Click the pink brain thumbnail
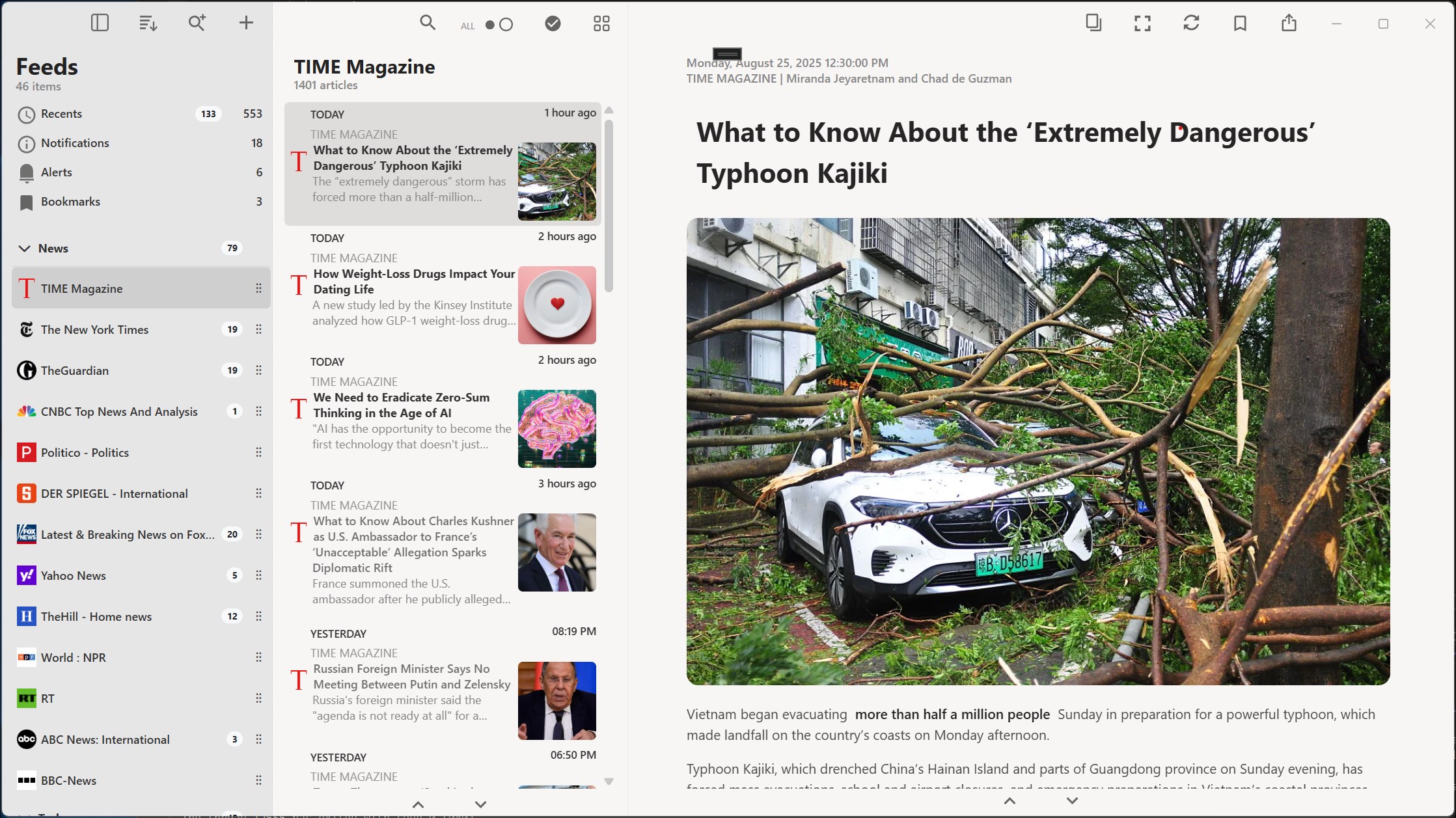 557,429
